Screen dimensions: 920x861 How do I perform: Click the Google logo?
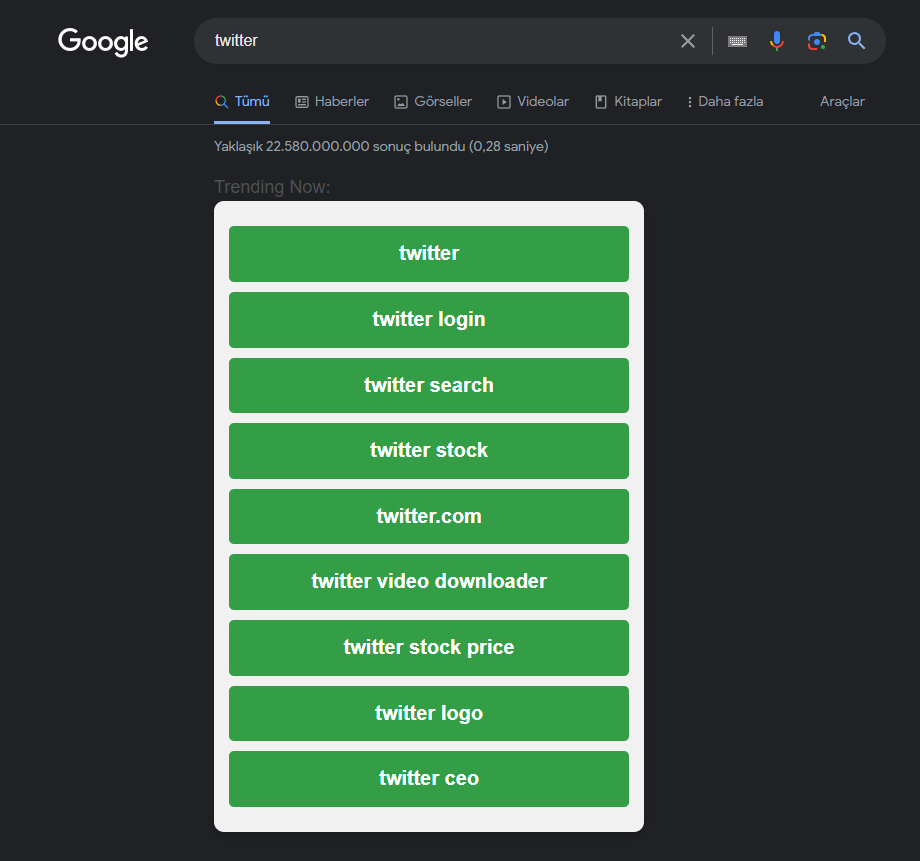[103, 42]
